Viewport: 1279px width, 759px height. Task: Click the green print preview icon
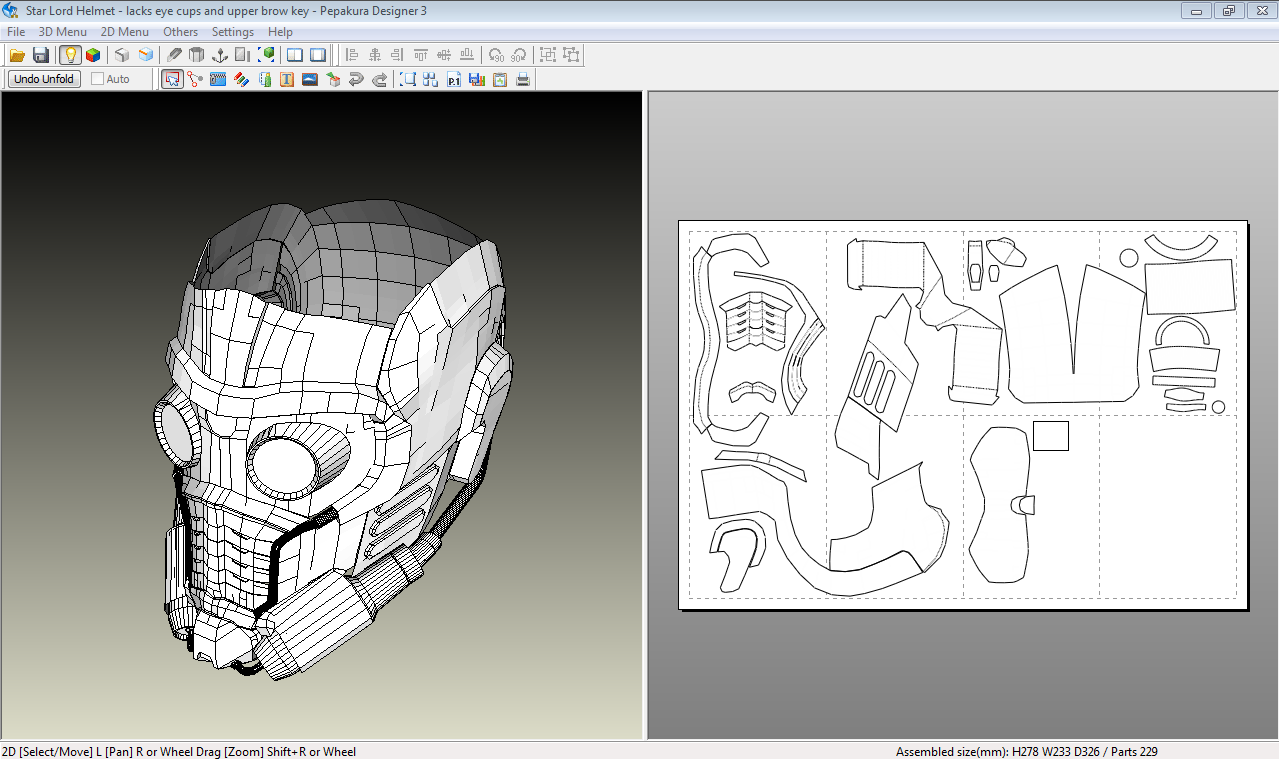pos(500,79)
